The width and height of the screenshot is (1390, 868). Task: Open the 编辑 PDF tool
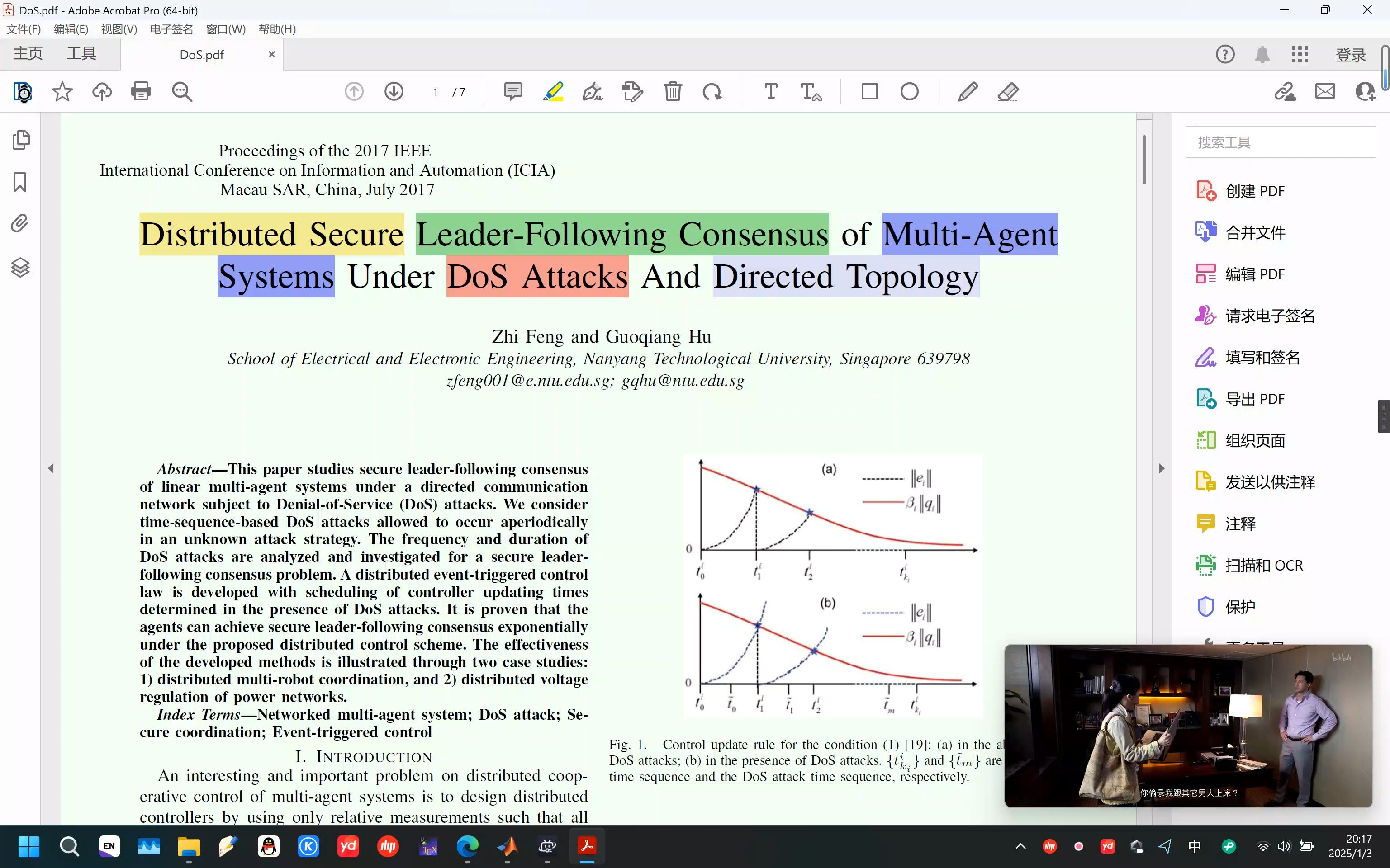[x=1241, y=274]
